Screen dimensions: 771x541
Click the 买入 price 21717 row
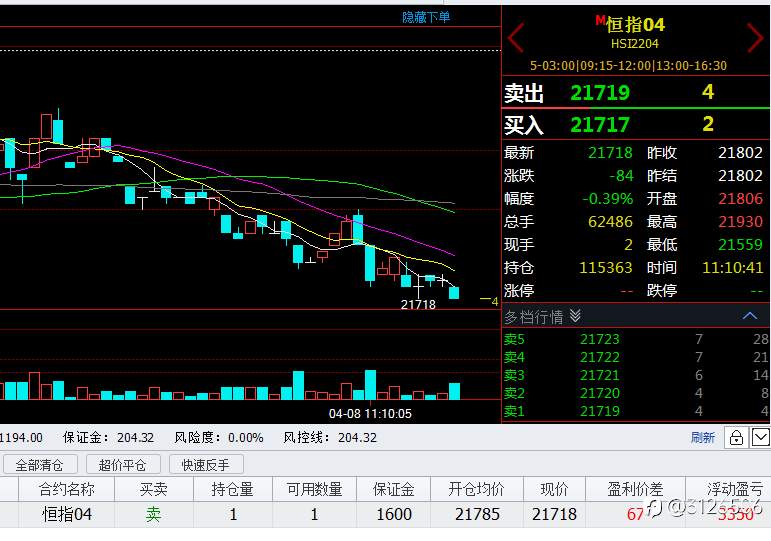tap(636, 124)
